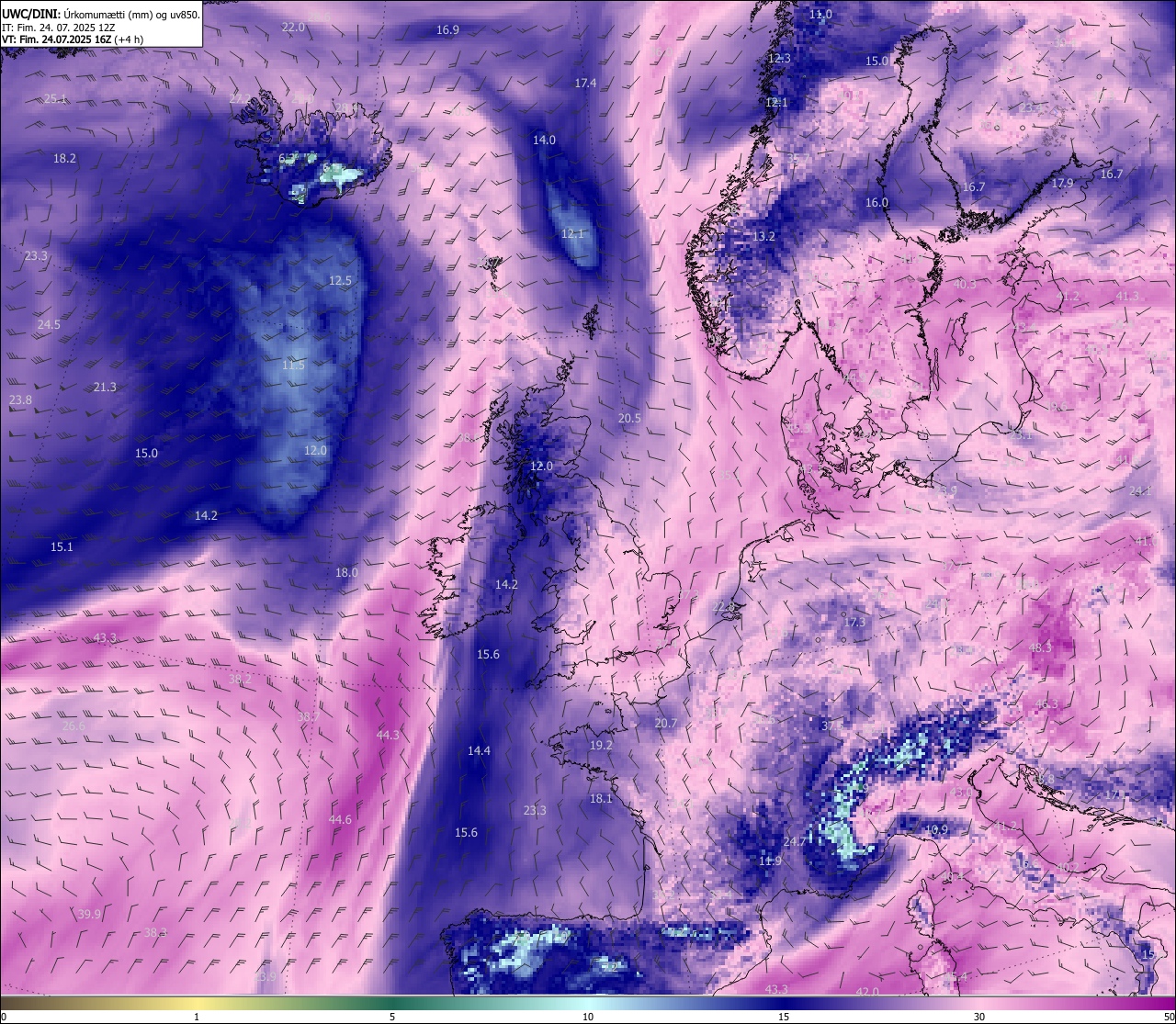Click the color scale tick labeled 30
Image resolution: width=1176 pixels, height=1024 pixels.
click(x=979, y=1017)
